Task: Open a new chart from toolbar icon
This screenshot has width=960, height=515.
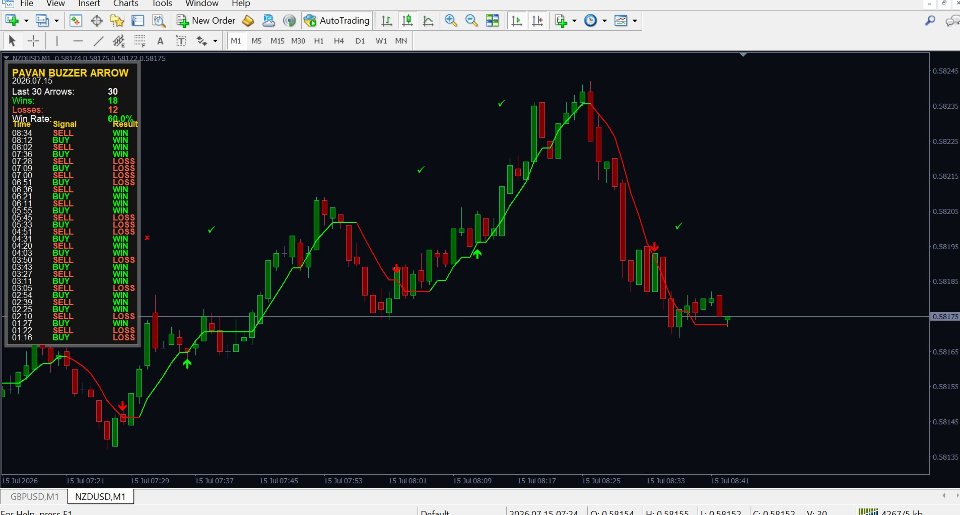Action: [x=12, y=20]
